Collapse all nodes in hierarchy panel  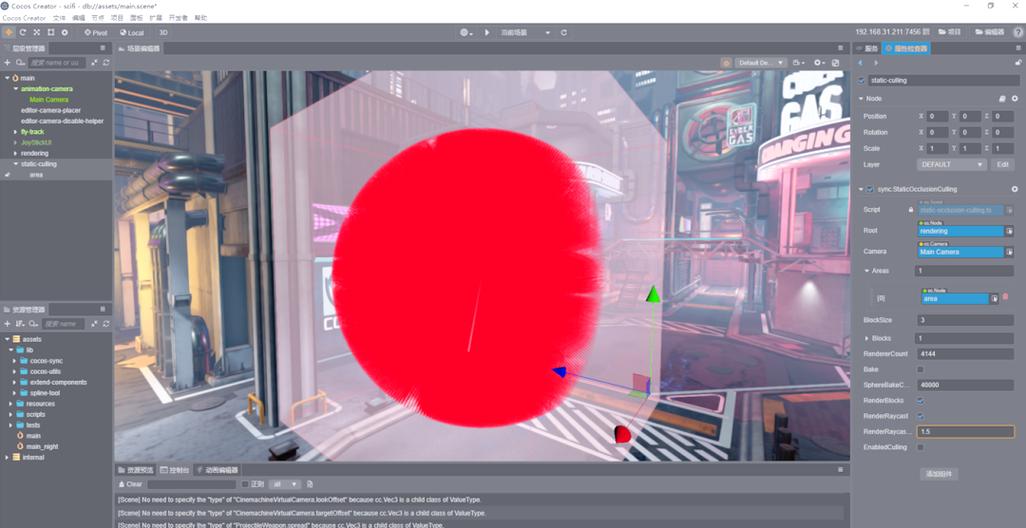tap(94, 62)
